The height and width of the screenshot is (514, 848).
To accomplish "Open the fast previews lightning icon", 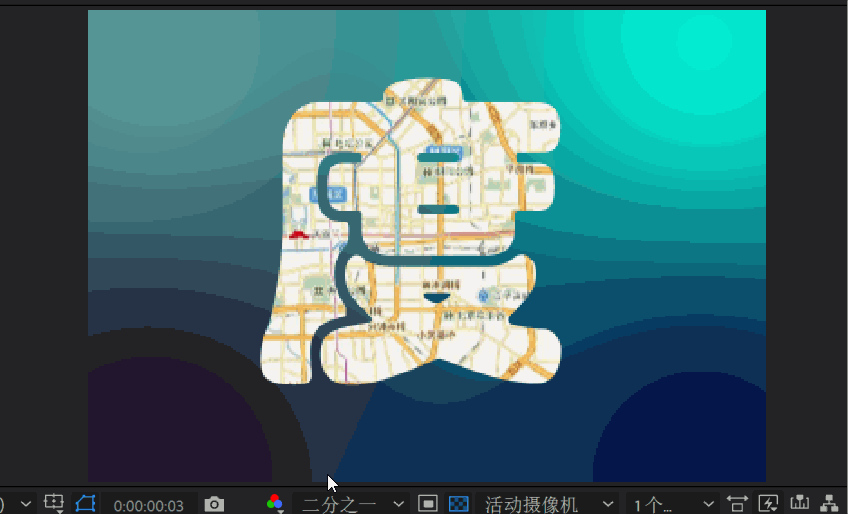I will [768, 504].
